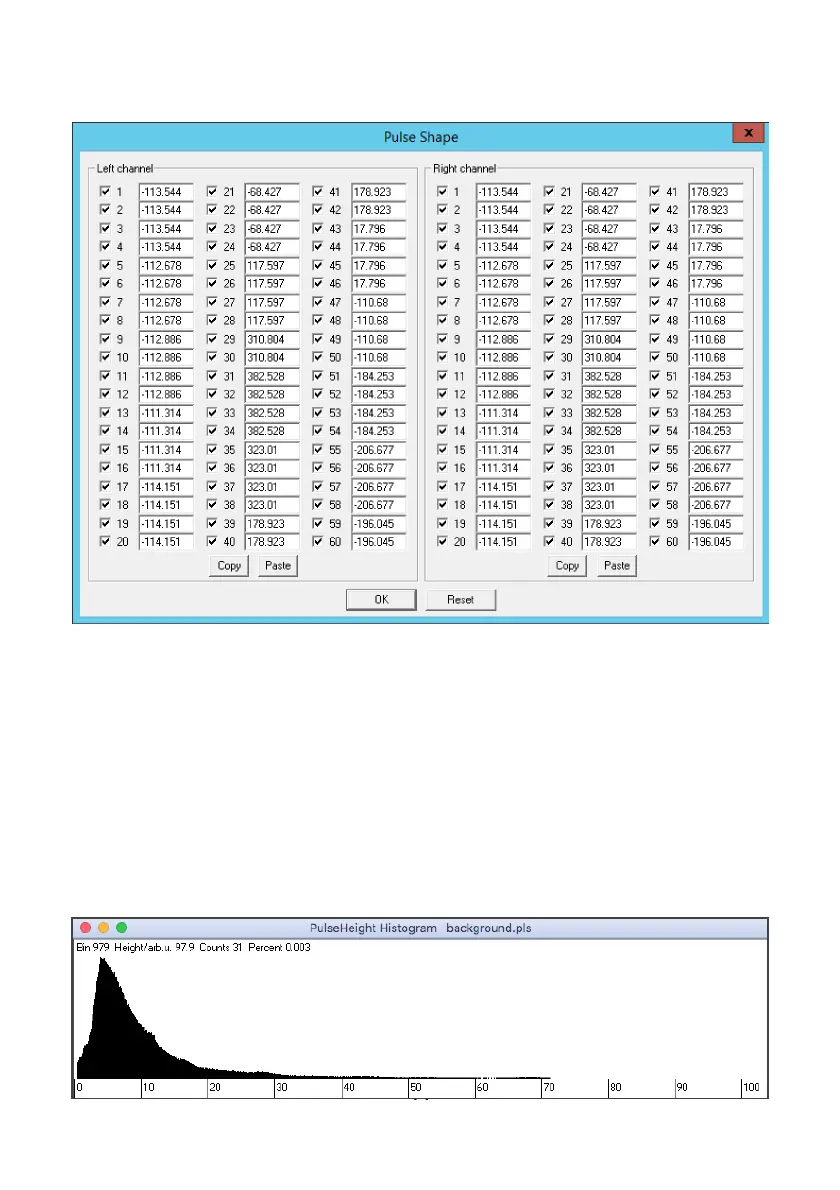This screenshot has width=840, height=1190.
Task: Copy the Left channel values
Action: tap(229, 565)
